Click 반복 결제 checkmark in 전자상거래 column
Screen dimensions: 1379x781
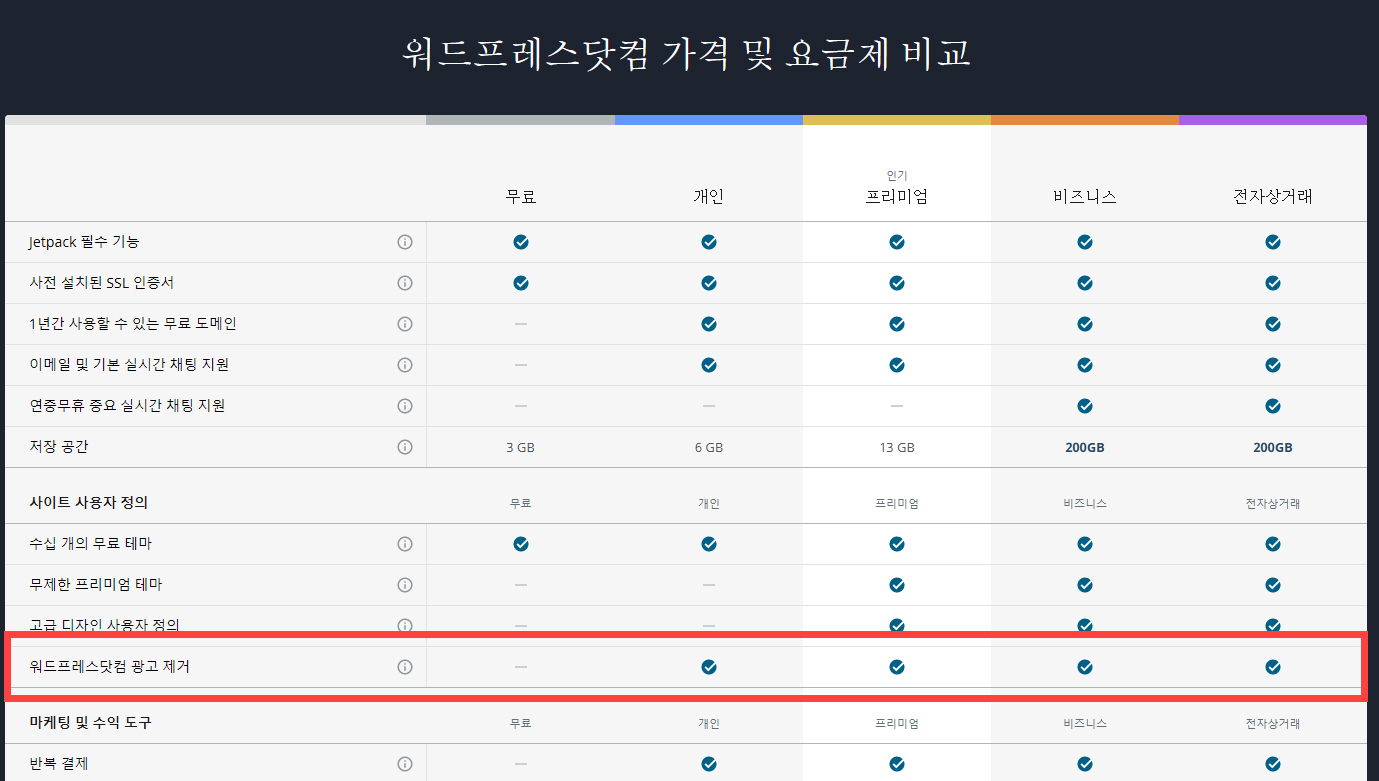click(x=1273, y=764)
